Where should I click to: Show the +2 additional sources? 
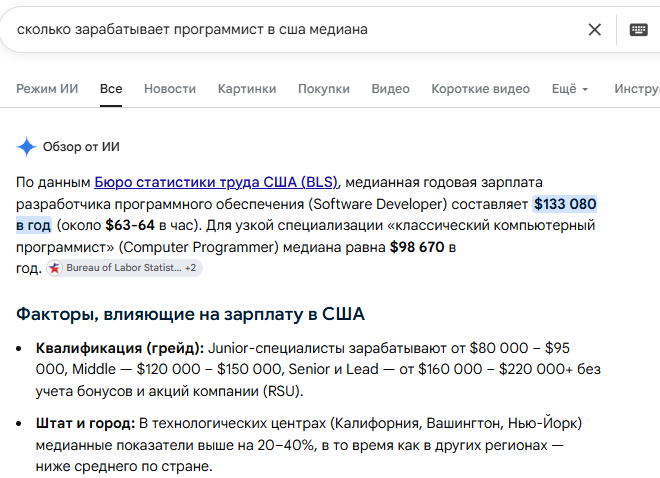pos(190,268)
